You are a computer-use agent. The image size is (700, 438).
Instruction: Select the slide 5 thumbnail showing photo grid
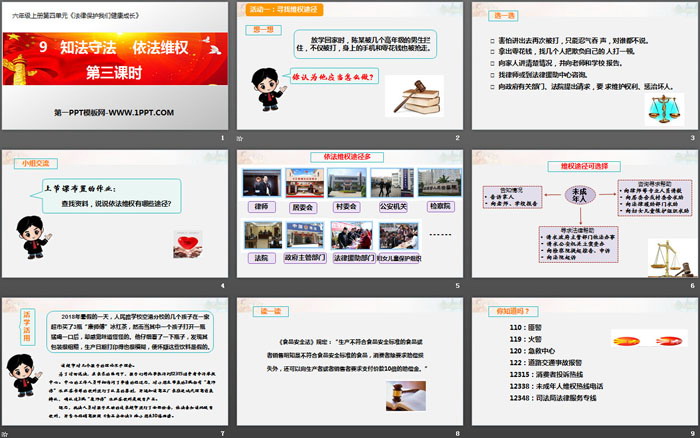click(348, 220)
